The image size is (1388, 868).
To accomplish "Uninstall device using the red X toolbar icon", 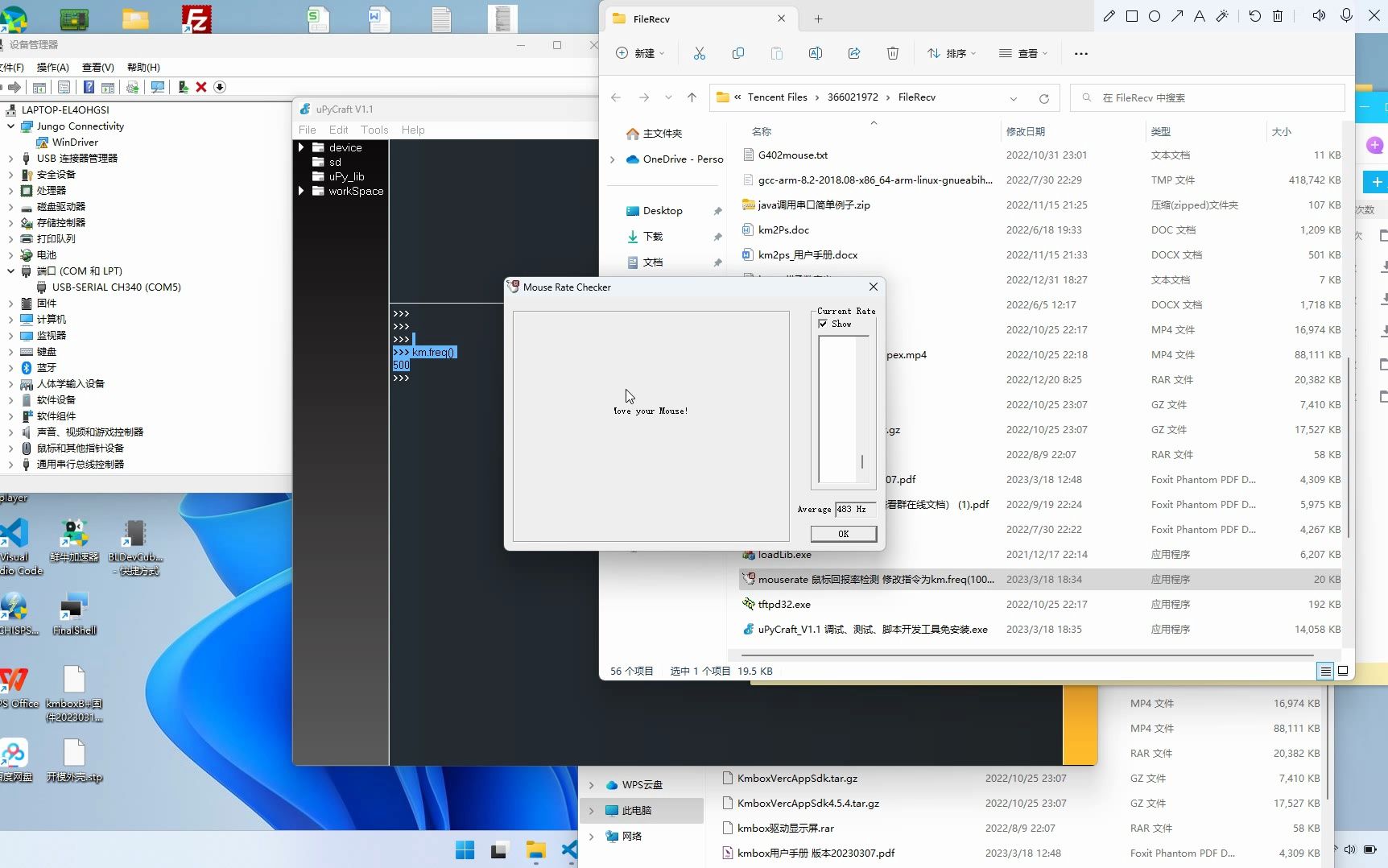I will (201, 87).
